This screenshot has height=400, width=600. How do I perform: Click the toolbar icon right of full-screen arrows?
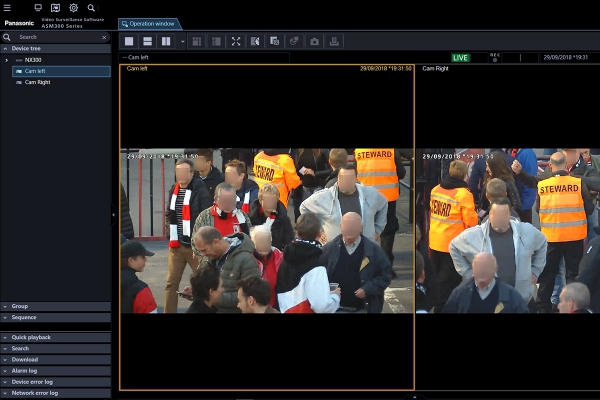[255, 41]
